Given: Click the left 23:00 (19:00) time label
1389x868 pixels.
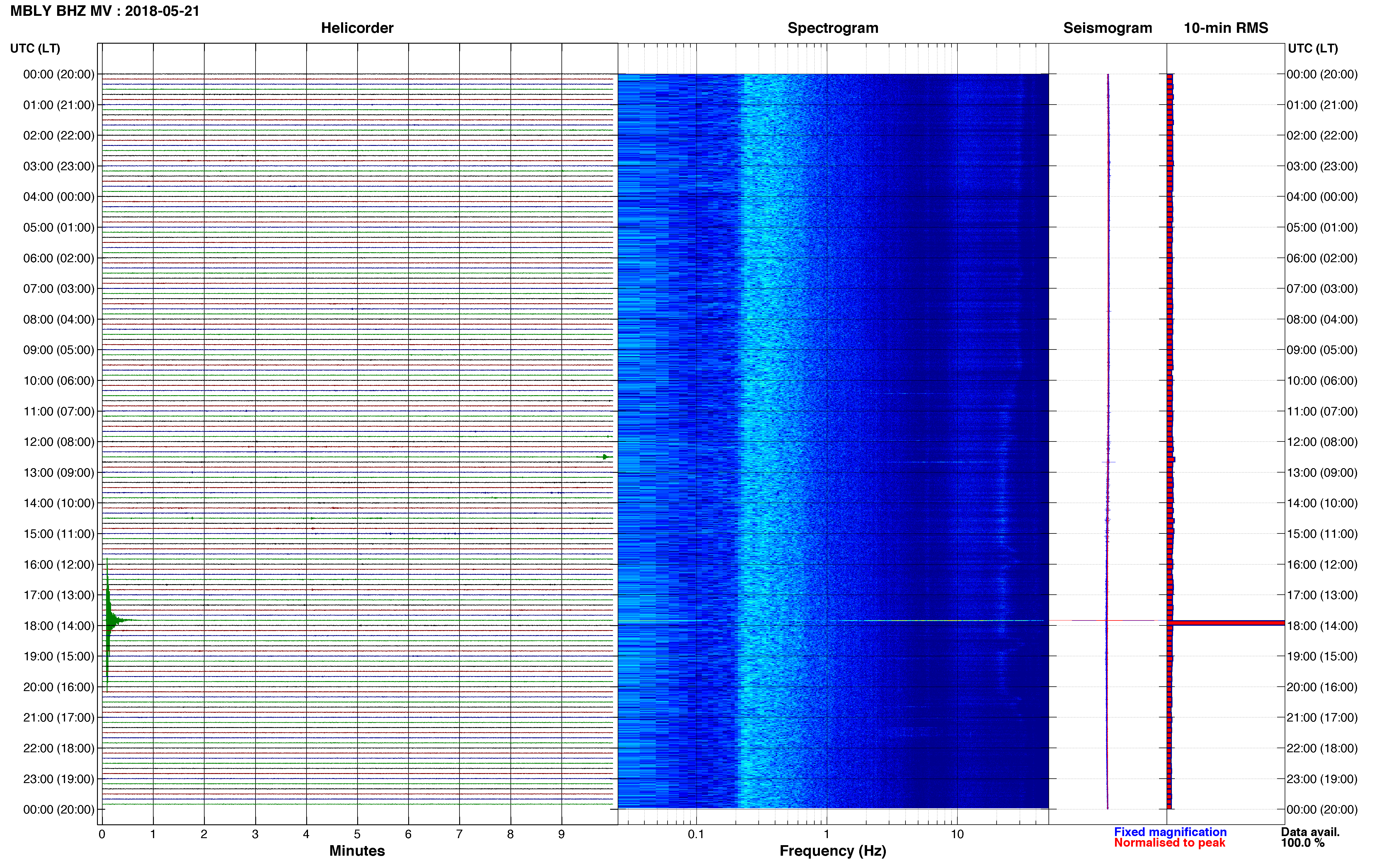Looking at the screenshot, I should pyautogui.click(x=59, y=779).
